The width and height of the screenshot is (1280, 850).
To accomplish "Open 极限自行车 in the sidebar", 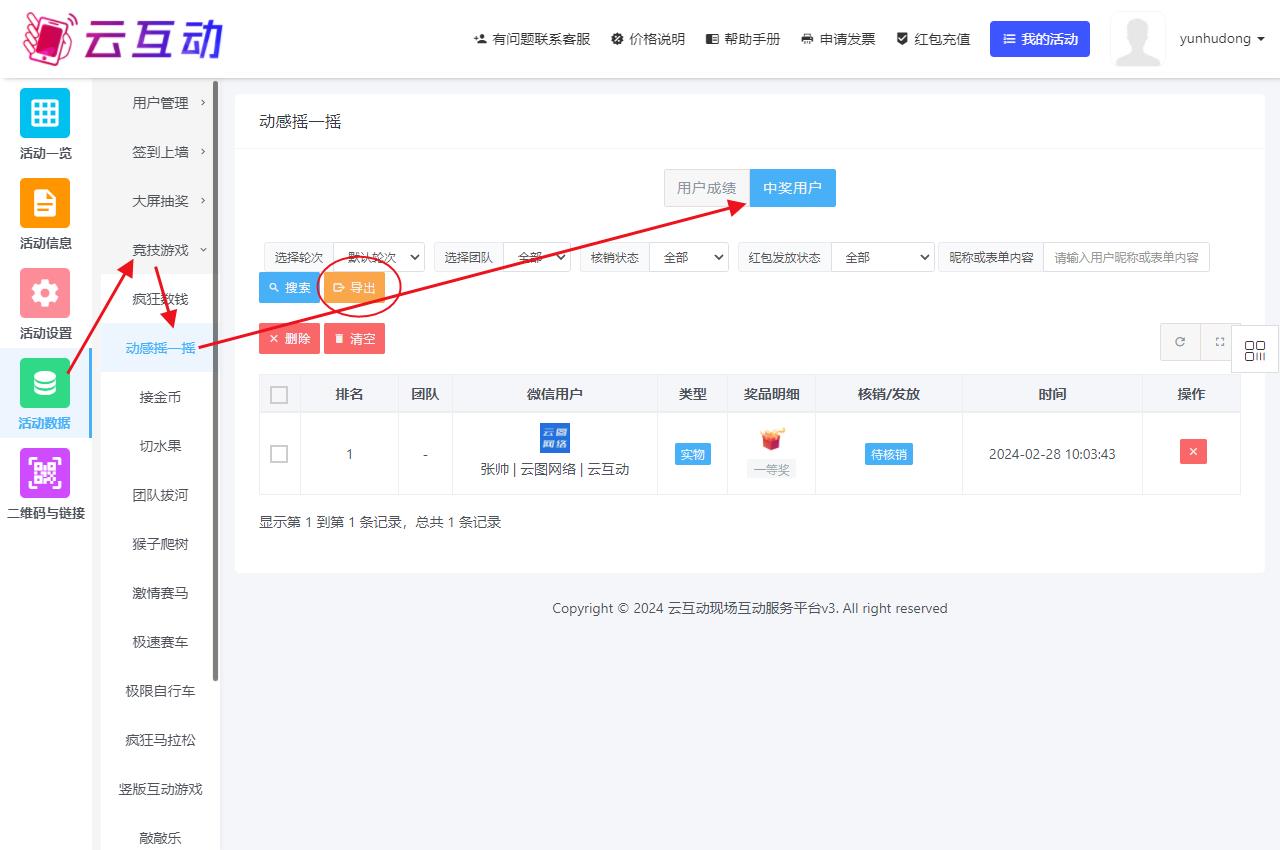I will point(160,691).
